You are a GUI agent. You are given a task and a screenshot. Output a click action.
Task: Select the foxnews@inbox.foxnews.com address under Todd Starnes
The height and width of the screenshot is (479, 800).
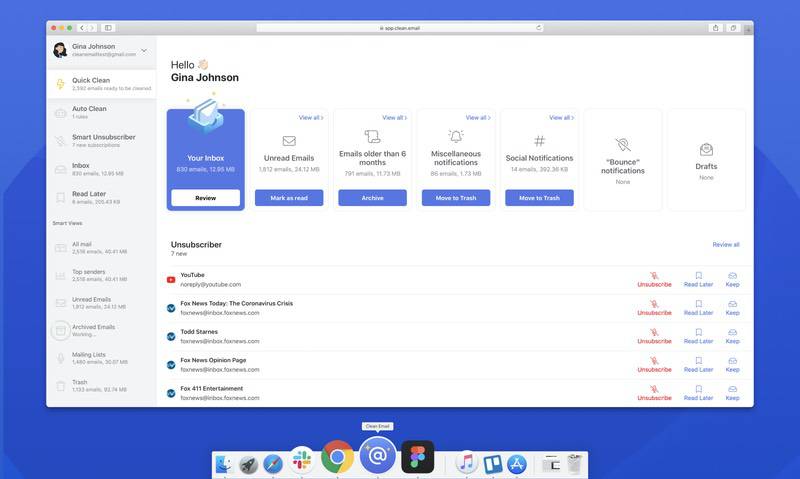(x=220, y=341)
